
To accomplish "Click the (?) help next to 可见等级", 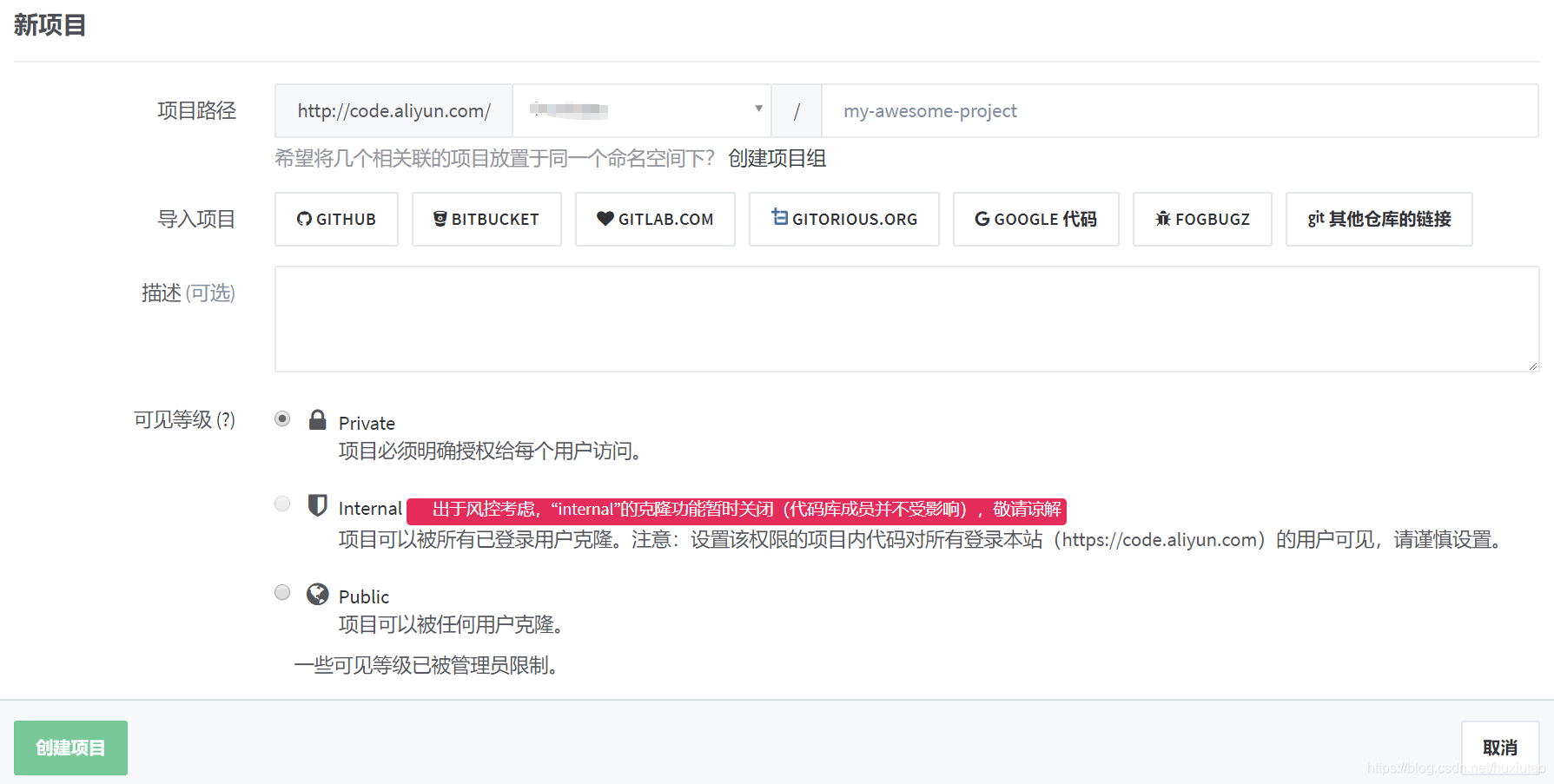I will click(226, 420).
